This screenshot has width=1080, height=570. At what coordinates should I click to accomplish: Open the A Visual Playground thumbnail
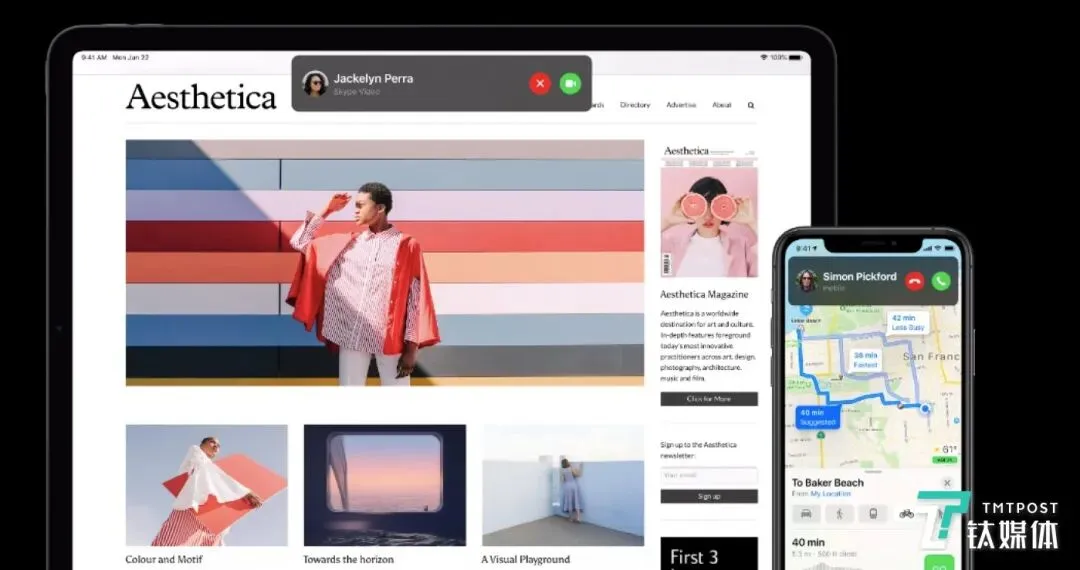pos(563,485)
